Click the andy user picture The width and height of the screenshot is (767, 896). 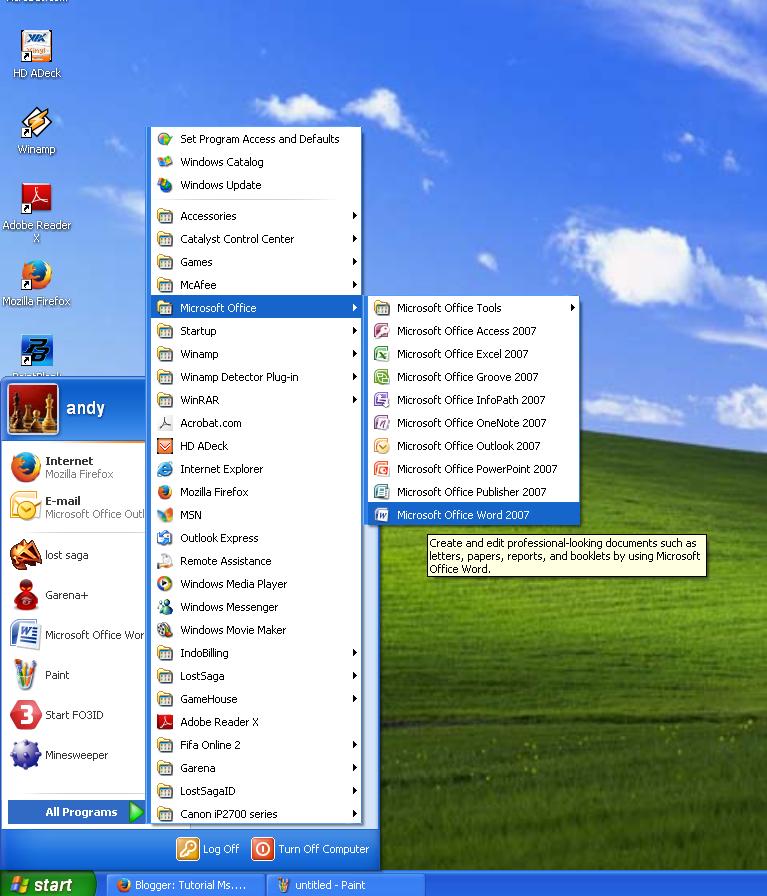pyautogui.click(x=33, y=409)
